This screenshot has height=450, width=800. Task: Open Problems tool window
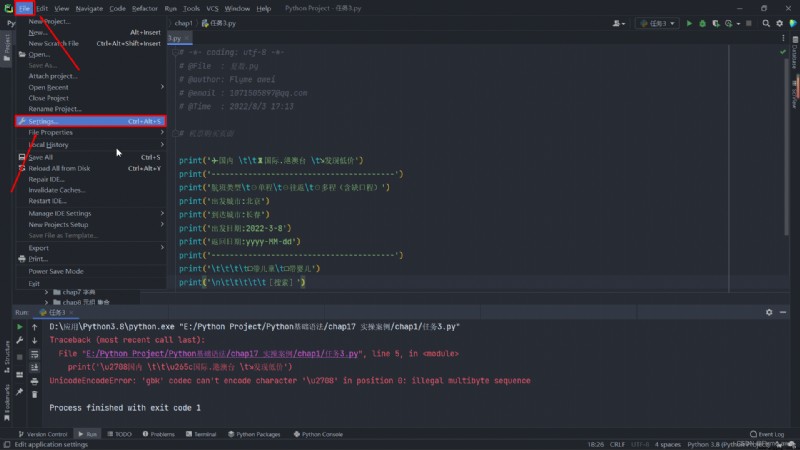pos(158,434)
